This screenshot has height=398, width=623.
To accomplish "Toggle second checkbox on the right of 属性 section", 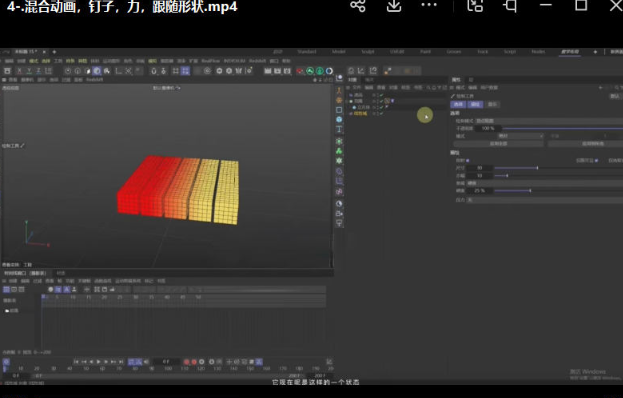I will coord(596,160).
